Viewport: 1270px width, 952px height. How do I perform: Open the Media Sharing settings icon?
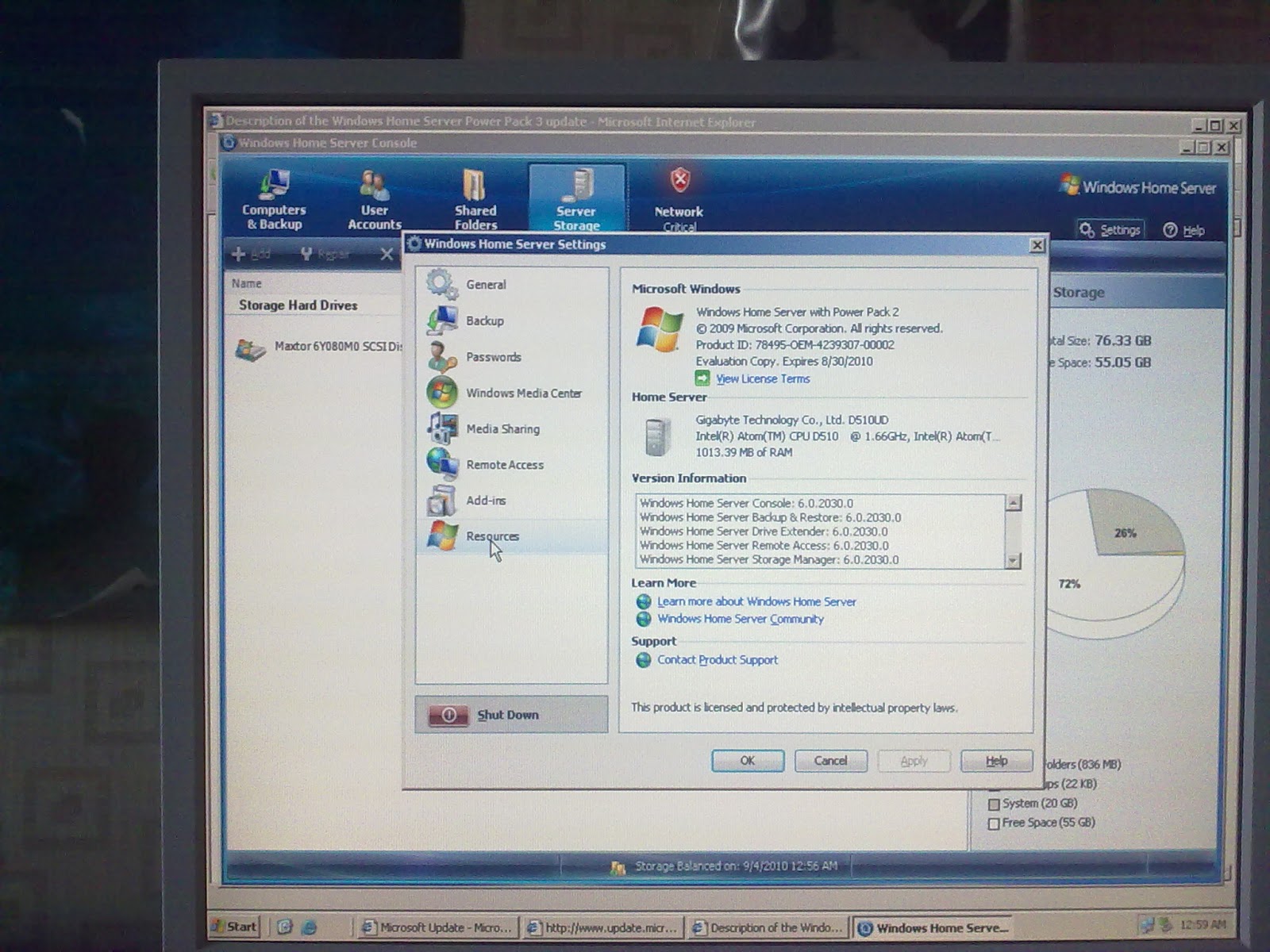(442, 428)
